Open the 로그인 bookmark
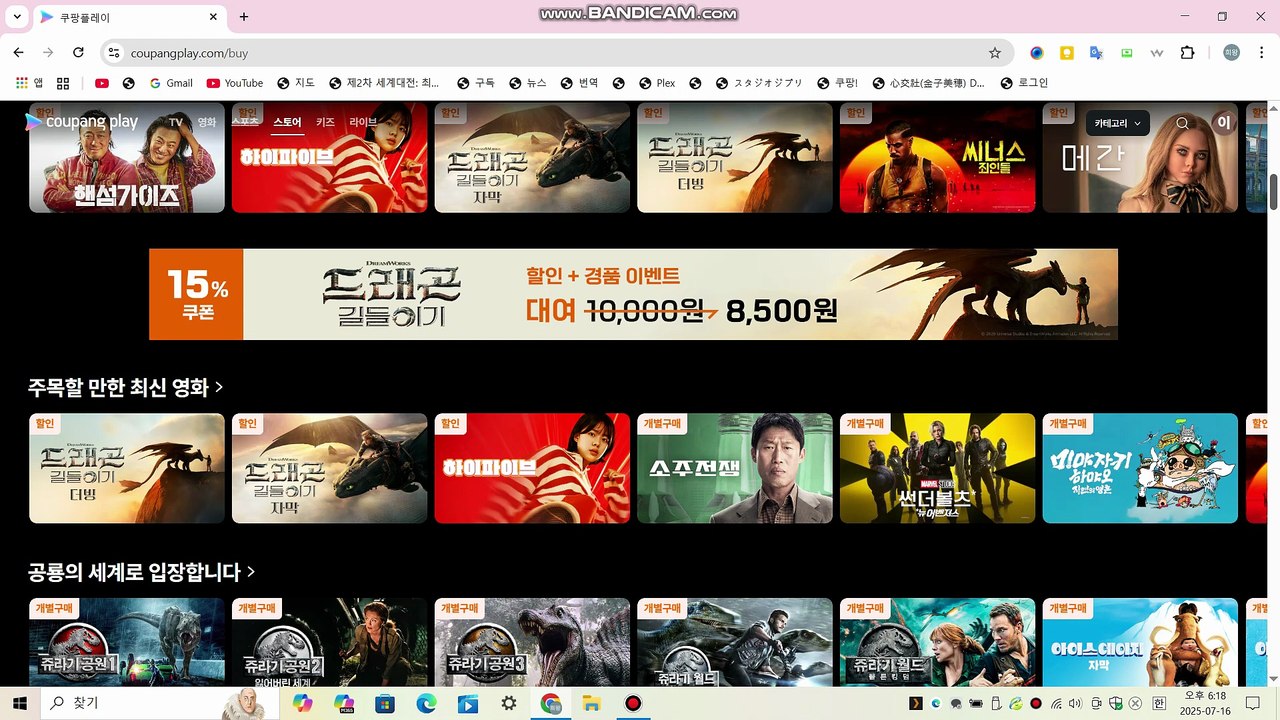Image resolution: width=1280 pixels, height=720 pixels. [1024, 83]
